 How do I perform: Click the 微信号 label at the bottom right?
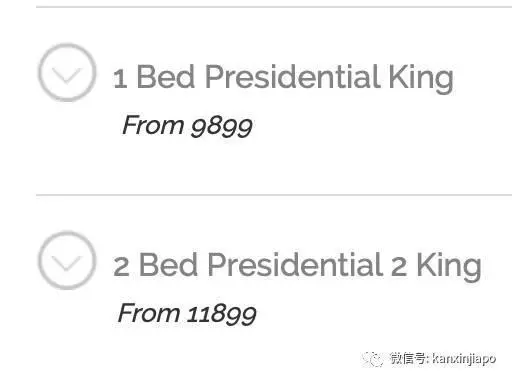409,359
